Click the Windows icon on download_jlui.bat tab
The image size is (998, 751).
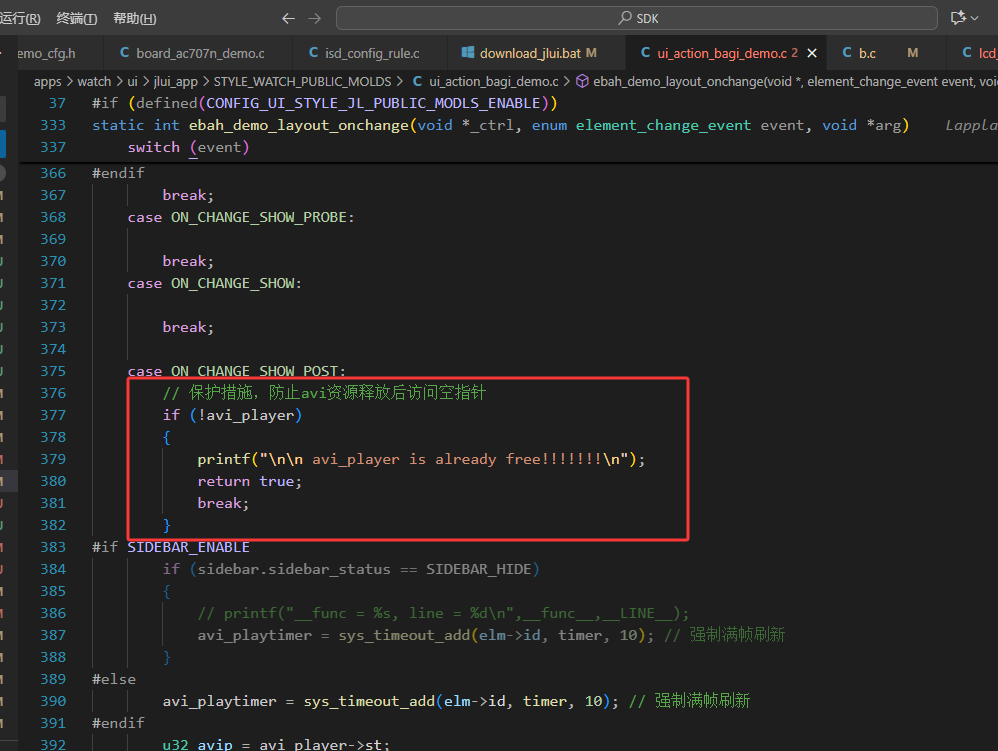(468, 53)
